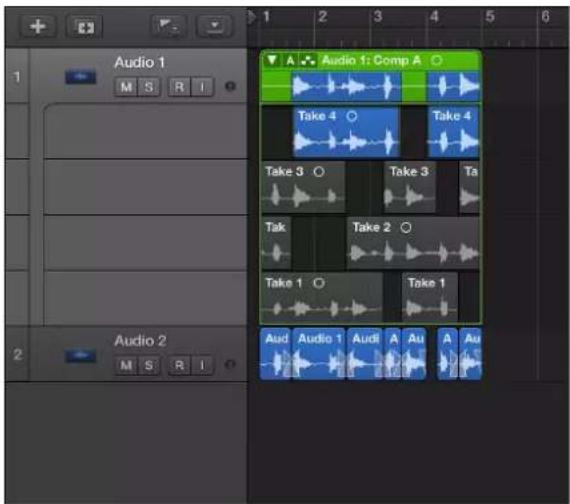
Task: Select the Audio 1 track name
Action: click(140, 63)
